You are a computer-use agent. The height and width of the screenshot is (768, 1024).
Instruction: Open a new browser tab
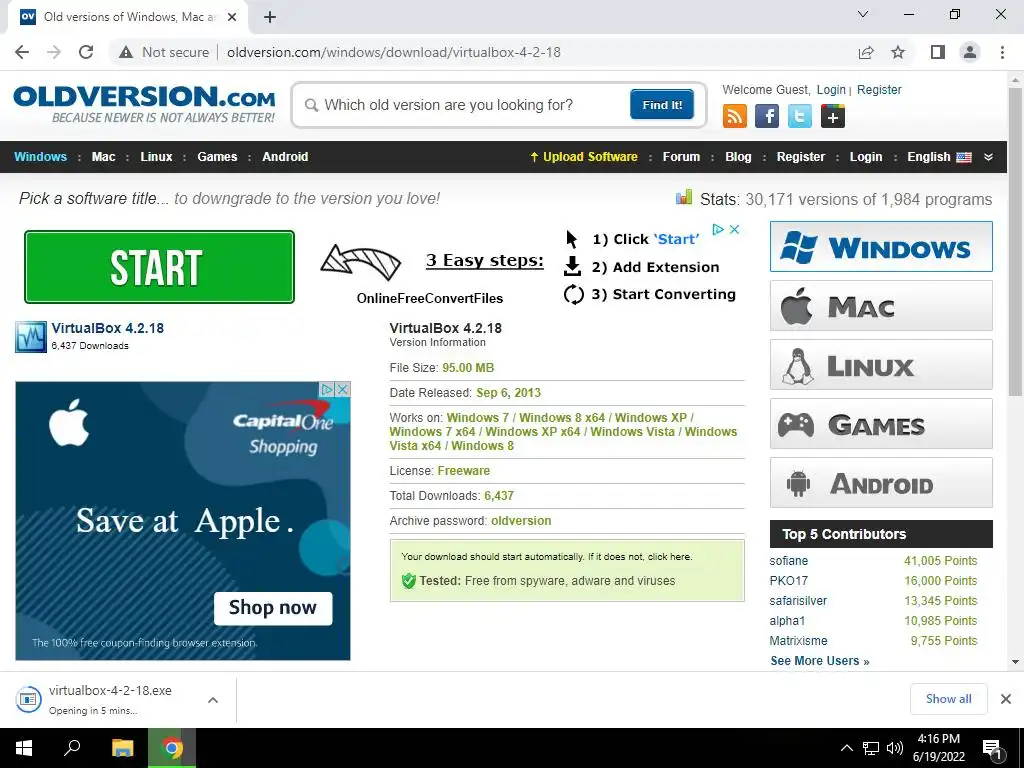tap(270, 18)
